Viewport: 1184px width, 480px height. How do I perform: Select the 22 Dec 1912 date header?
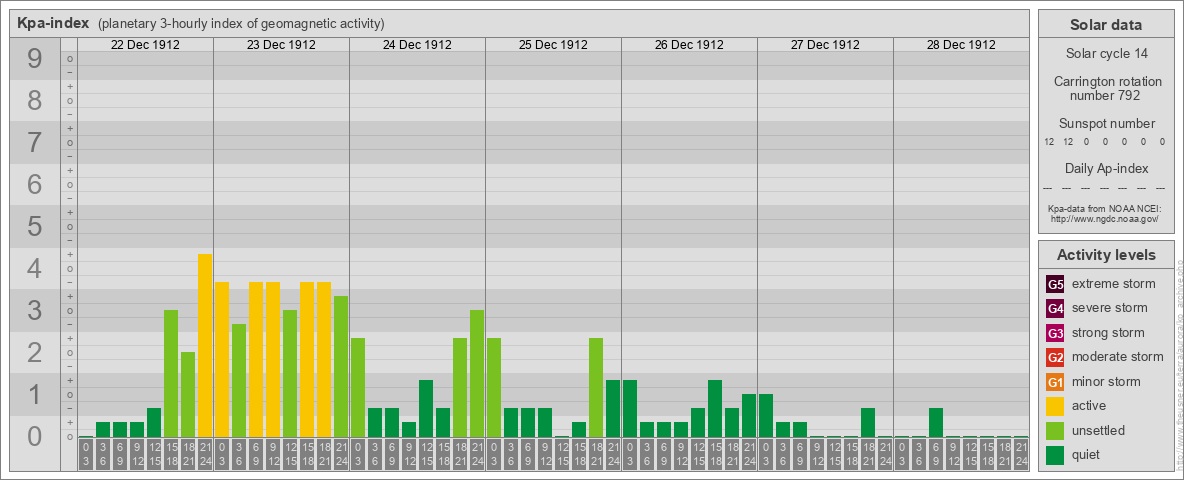[145, 45]
